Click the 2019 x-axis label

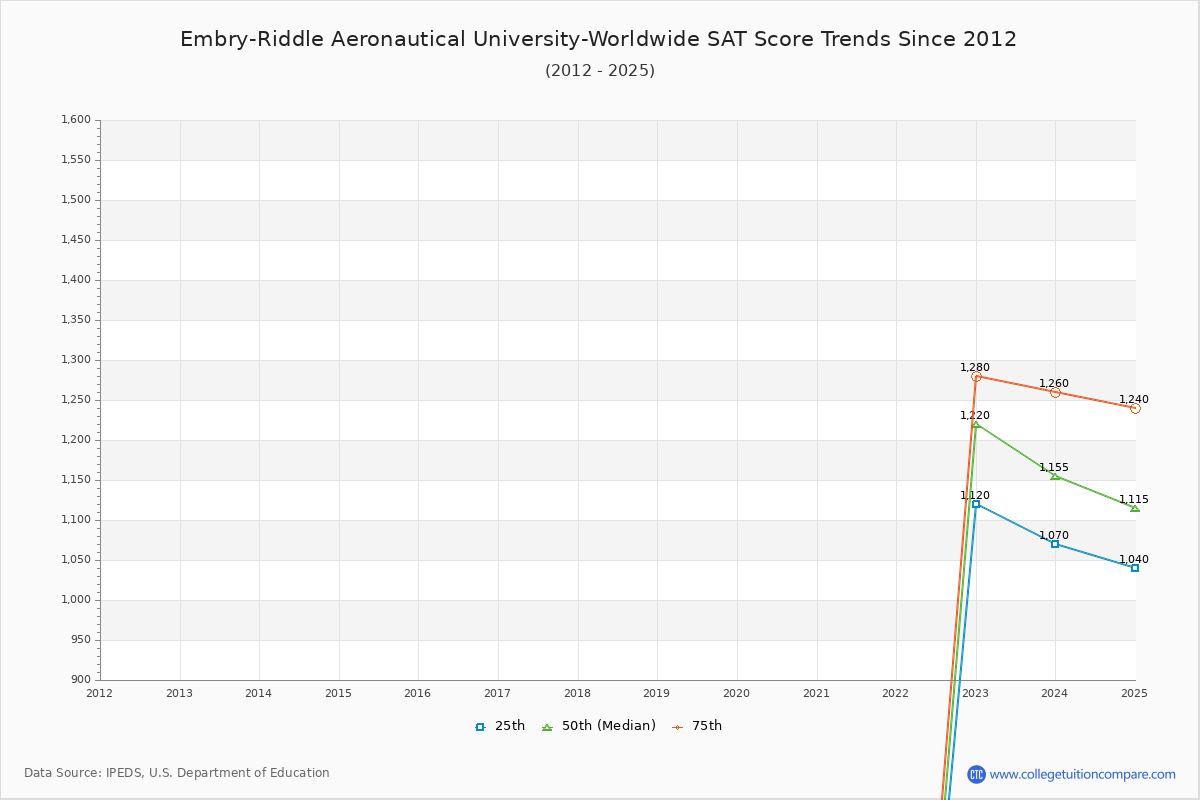tap(657, 692)
